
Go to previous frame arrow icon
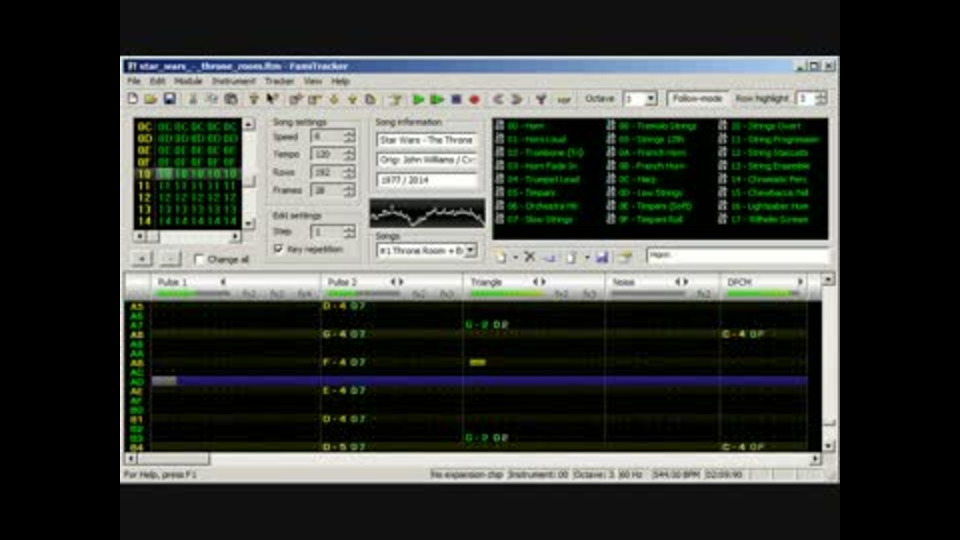(x=498, y=99)
